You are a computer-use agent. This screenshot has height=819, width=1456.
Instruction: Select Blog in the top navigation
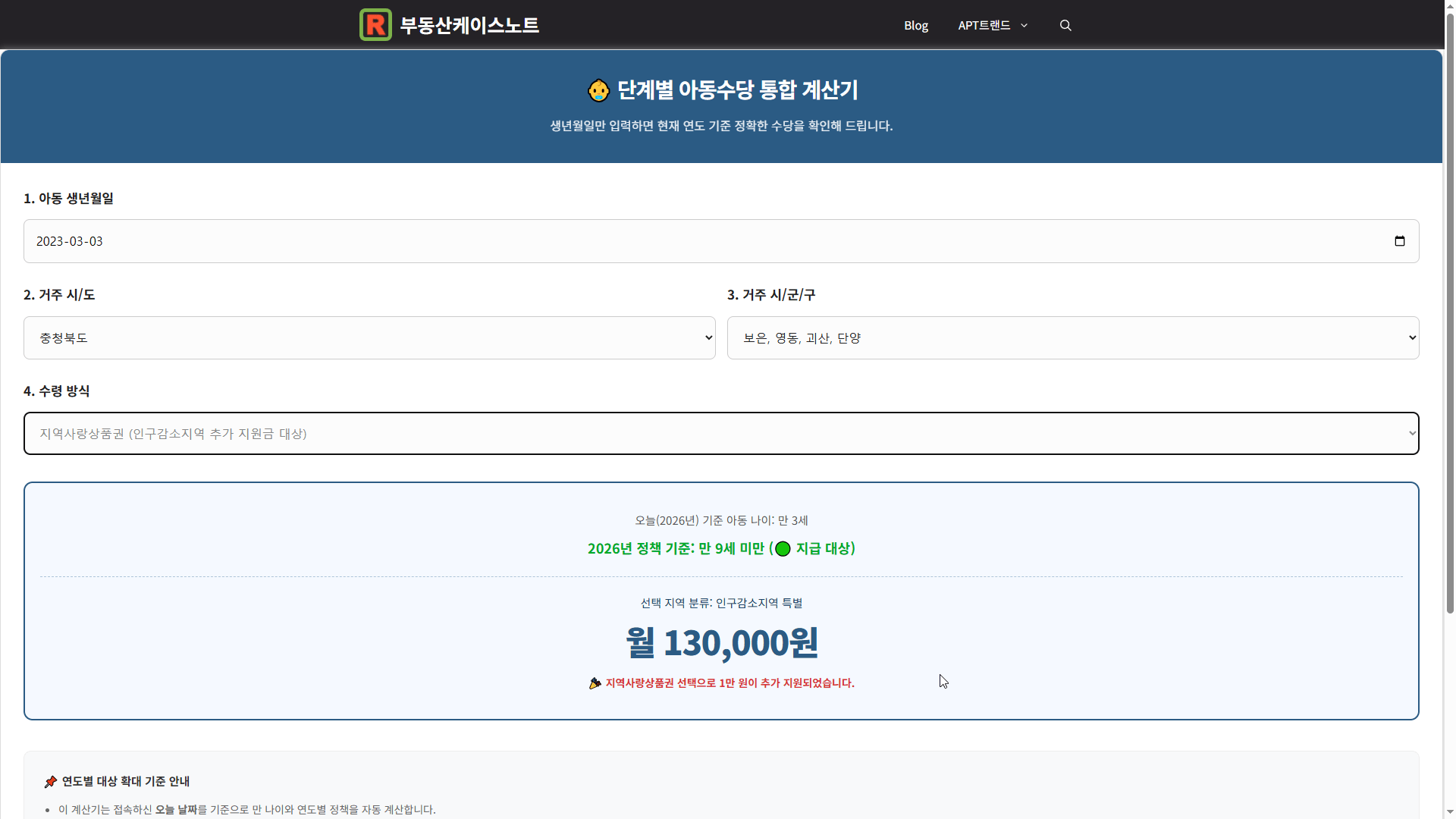(x=915, y=25)
